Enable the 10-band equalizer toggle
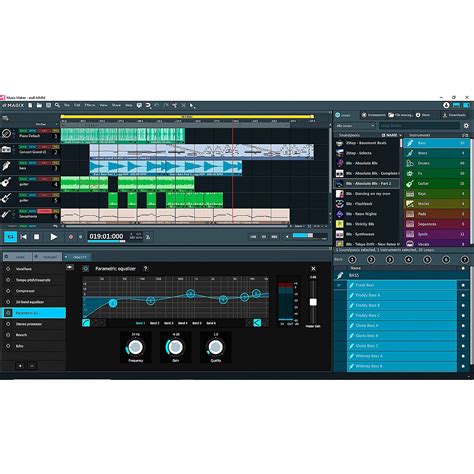The width and height of the screenshot is (474, 474). tap(8, 302)
